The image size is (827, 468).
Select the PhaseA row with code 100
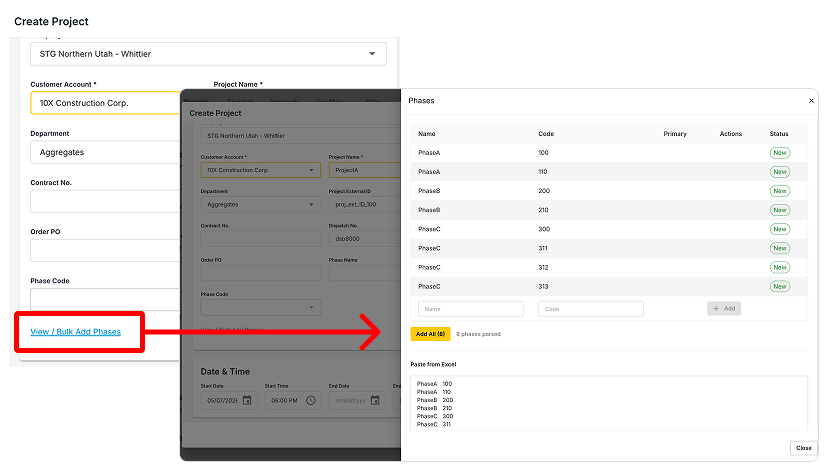tap(609, 153)
